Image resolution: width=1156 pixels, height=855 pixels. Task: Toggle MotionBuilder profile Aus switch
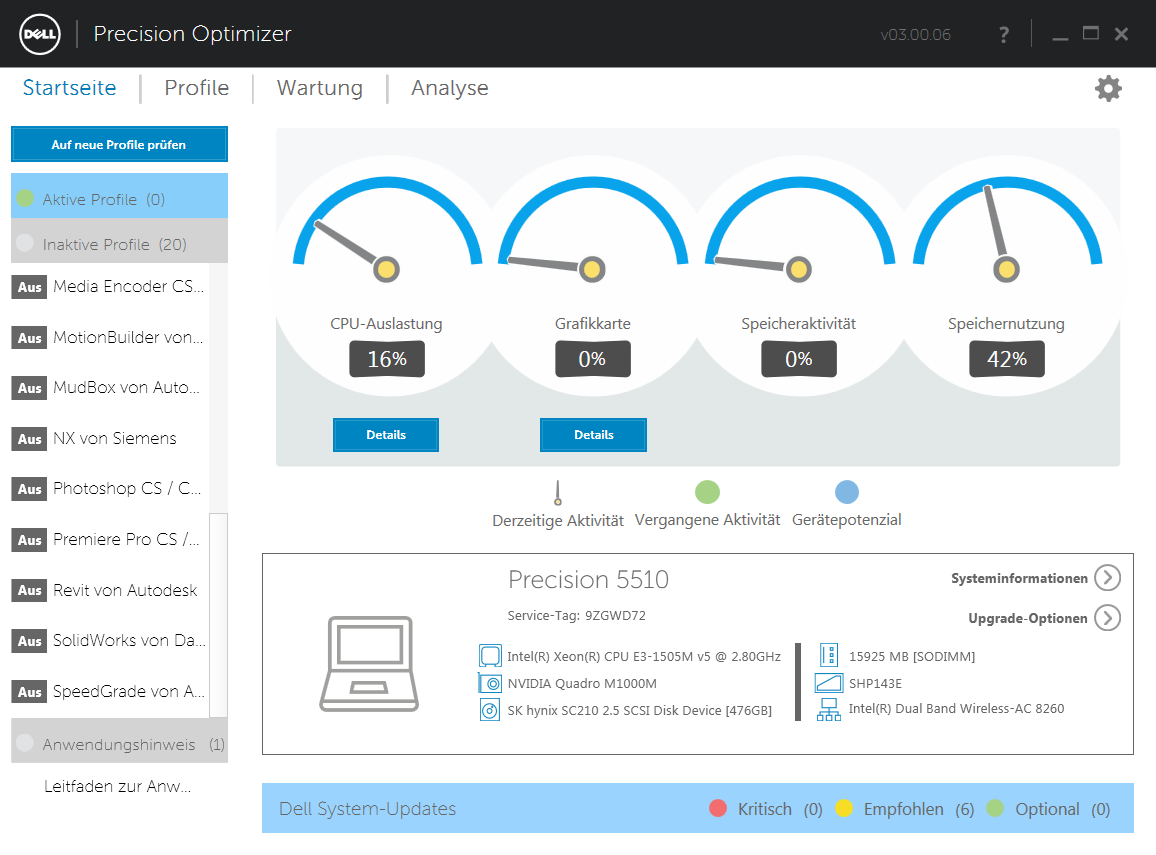29,338
